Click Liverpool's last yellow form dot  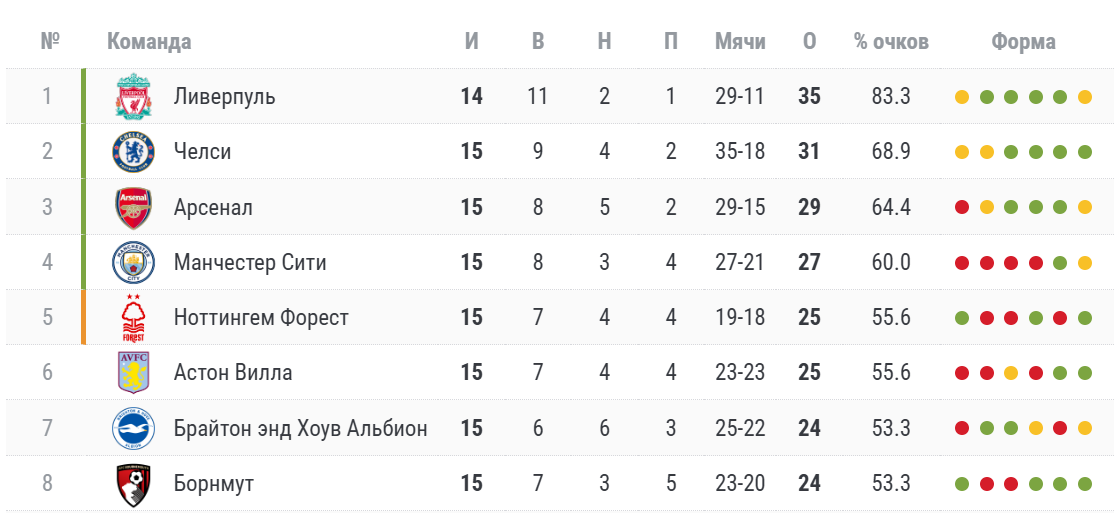(1084, 97)
